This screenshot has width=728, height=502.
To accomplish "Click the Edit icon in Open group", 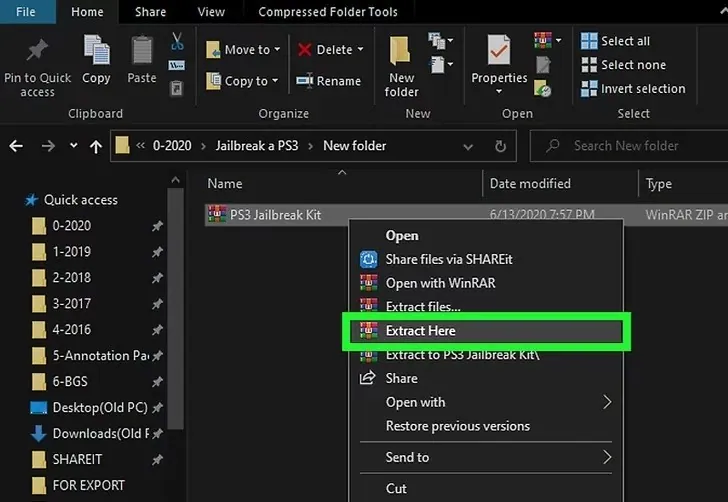I will point(543,65).
